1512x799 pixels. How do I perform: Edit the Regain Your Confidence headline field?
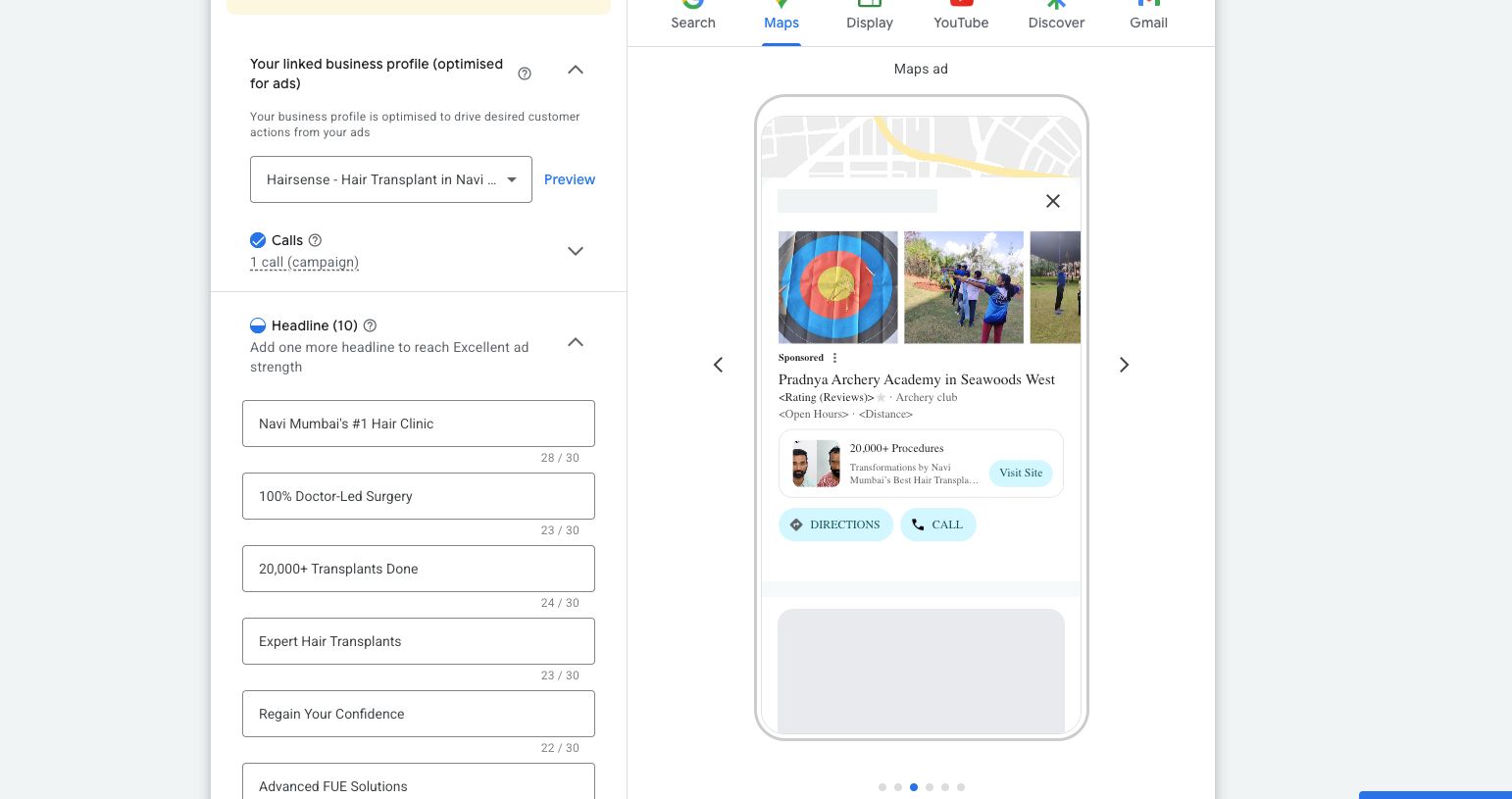tap(419, 714)
